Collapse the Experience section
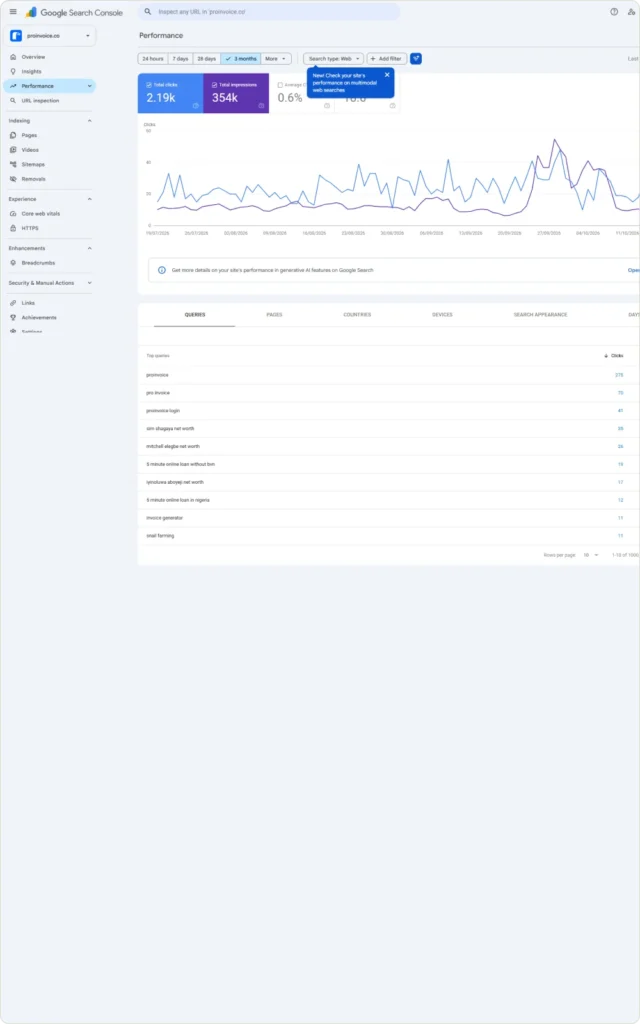The width and height of the screenshot is (640, 1024). coord(89,199)
